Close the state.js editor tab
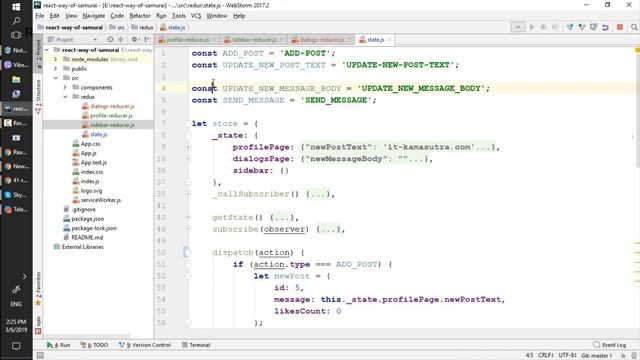640x360 pixels. pos(389,40)
